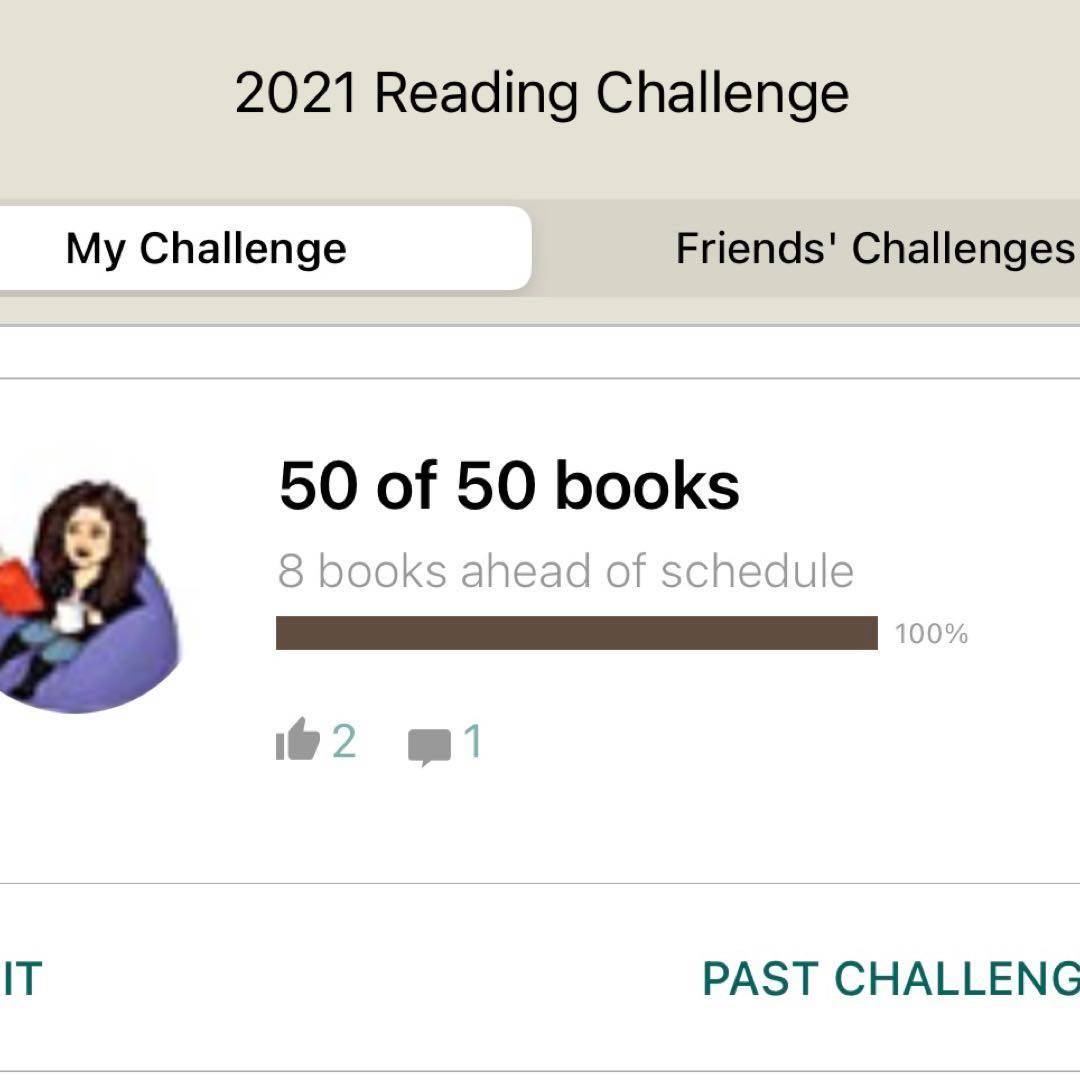
Task: Switch to the Friends' Challenges tab
Action: coord(874,248)
